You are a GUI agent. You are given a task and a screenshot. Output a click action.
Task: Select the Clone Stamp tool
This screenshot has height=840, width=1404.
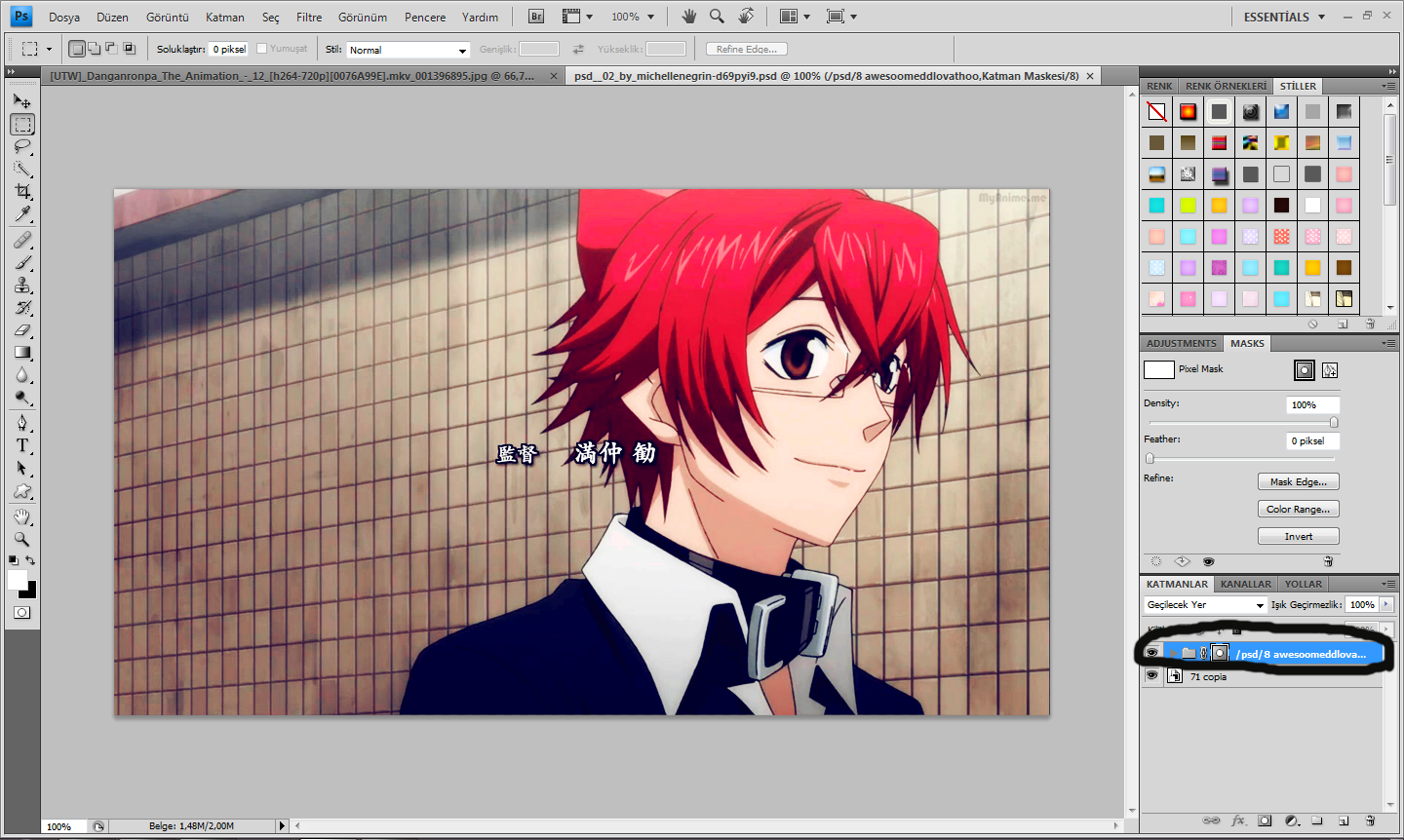pyautogui.click(x=22, y=285)
